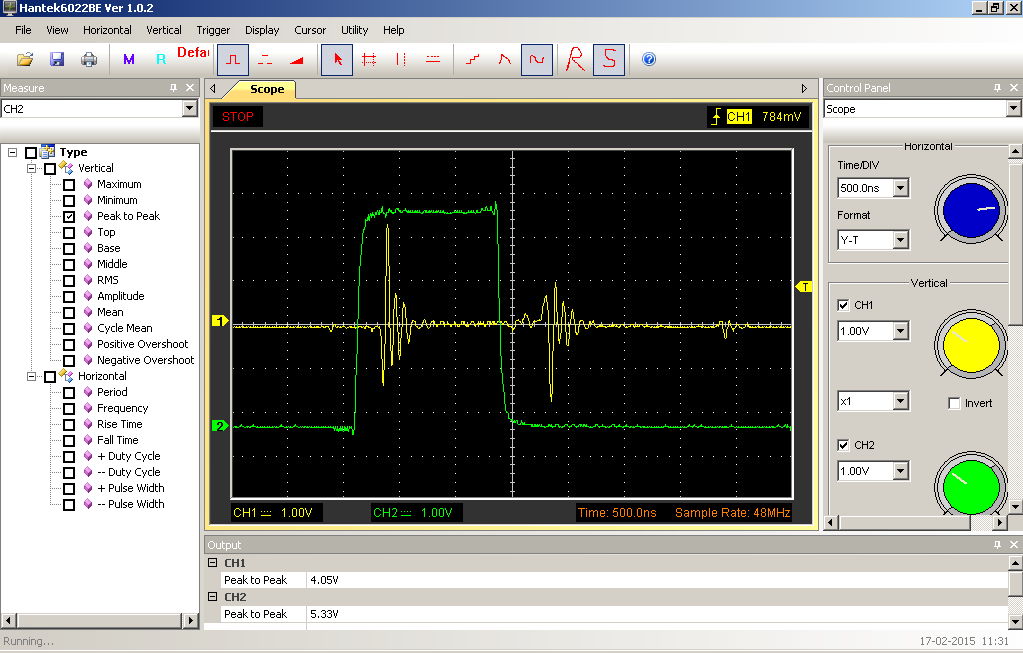The image size is (1023, 653).
Task: Open the CH1 1.00V volts dropdown
Action: pyautogui.click(x=900, y=331)
